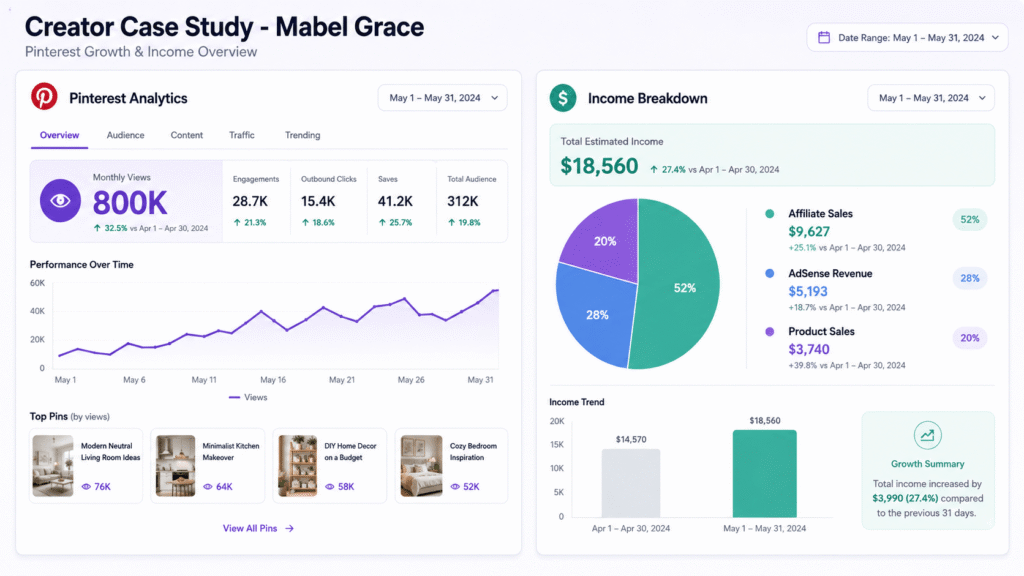Open the Modern Neutral Living Room Ideas pin
Image resolution: width=1024 pixels, height=576 pixels.
pyautogui.click(x=86, y=466)
